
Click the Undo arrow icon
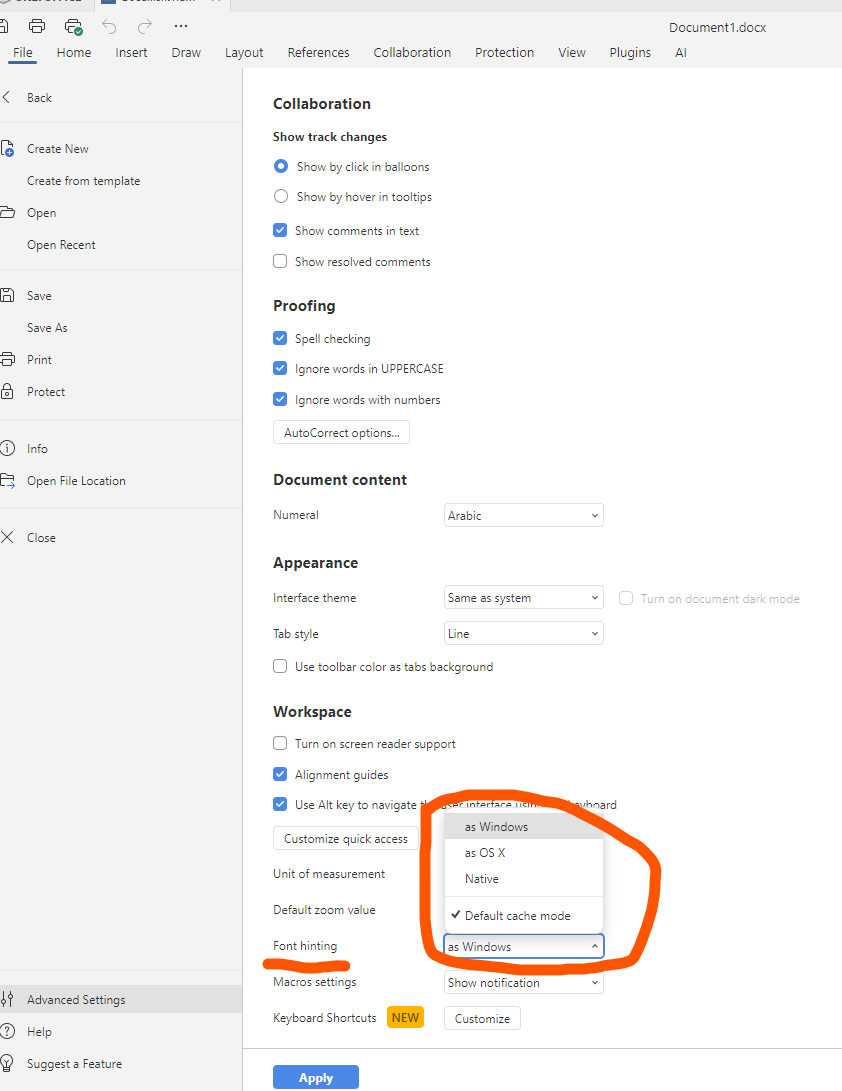[109, 26]
